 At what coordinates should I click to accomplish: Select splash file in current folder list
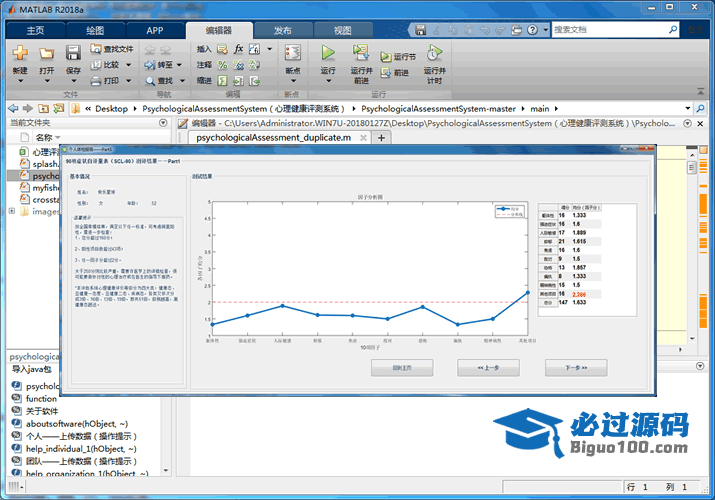45,163
